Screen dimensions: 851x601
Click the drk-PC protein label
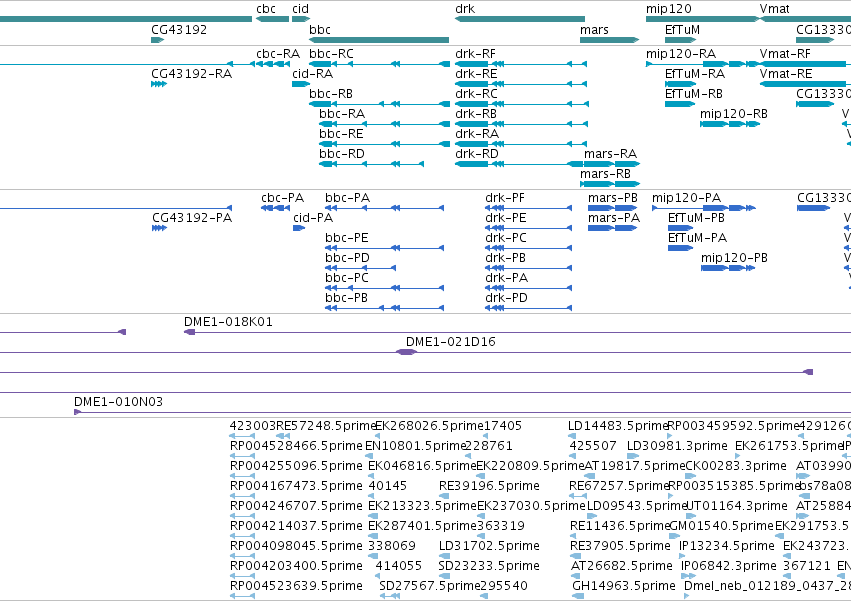[x=506, y=238]
